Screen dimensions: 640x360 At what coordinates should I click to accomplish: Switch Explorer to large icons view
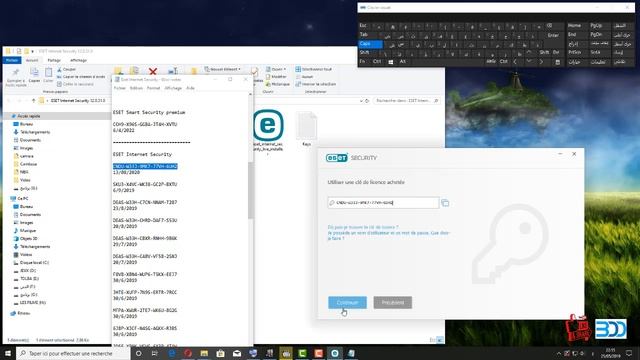[x=440, y=340]
